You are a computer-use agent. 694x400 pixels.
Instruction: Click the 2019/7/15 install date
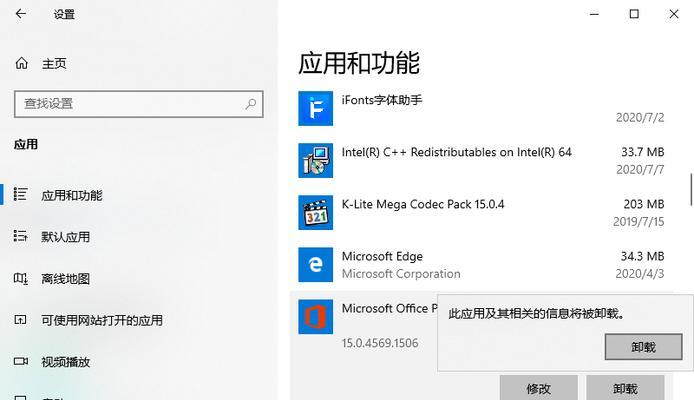coord(639,222)
